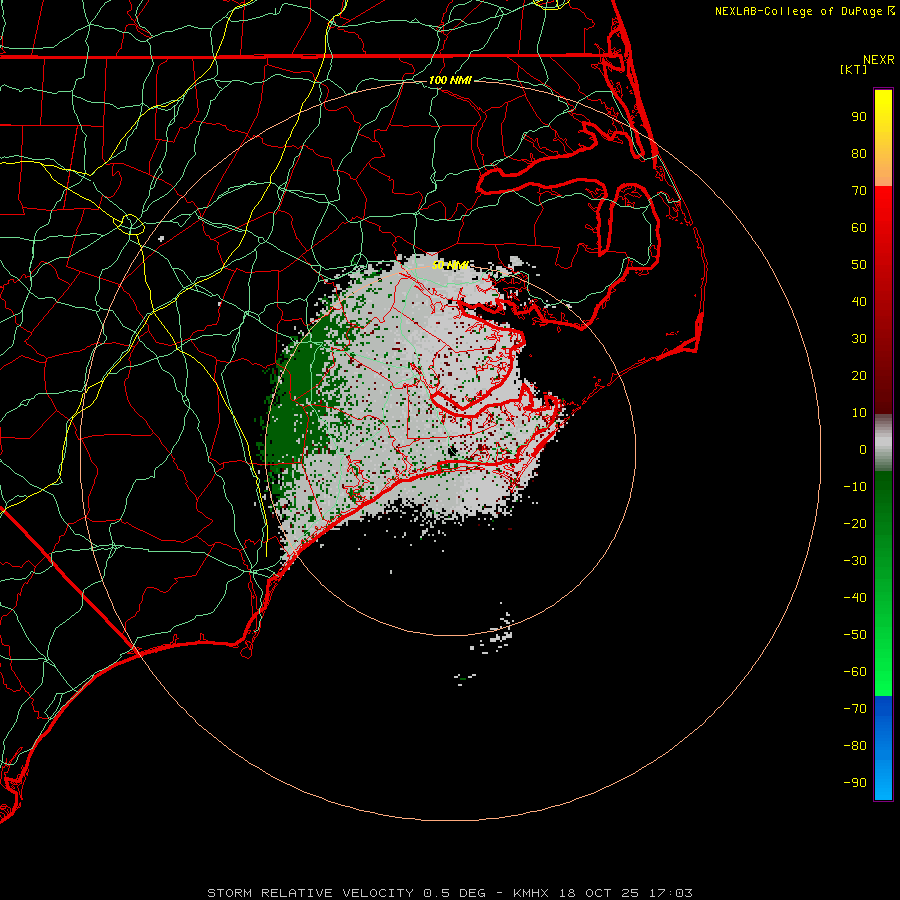Click the 30 value on the velocity scale
Viewport: 900px width, 900px height.
click(859, 339)
